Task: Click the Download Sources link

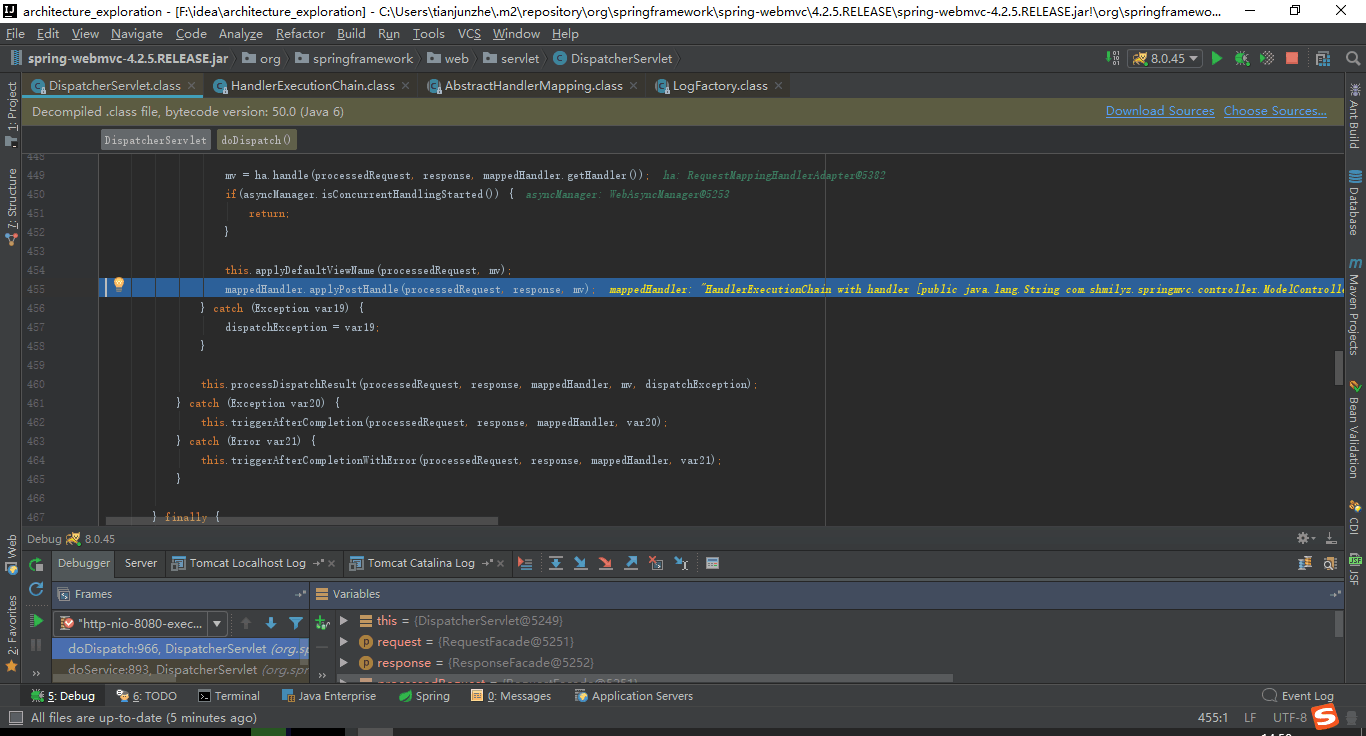Action: pos(1159,111)
